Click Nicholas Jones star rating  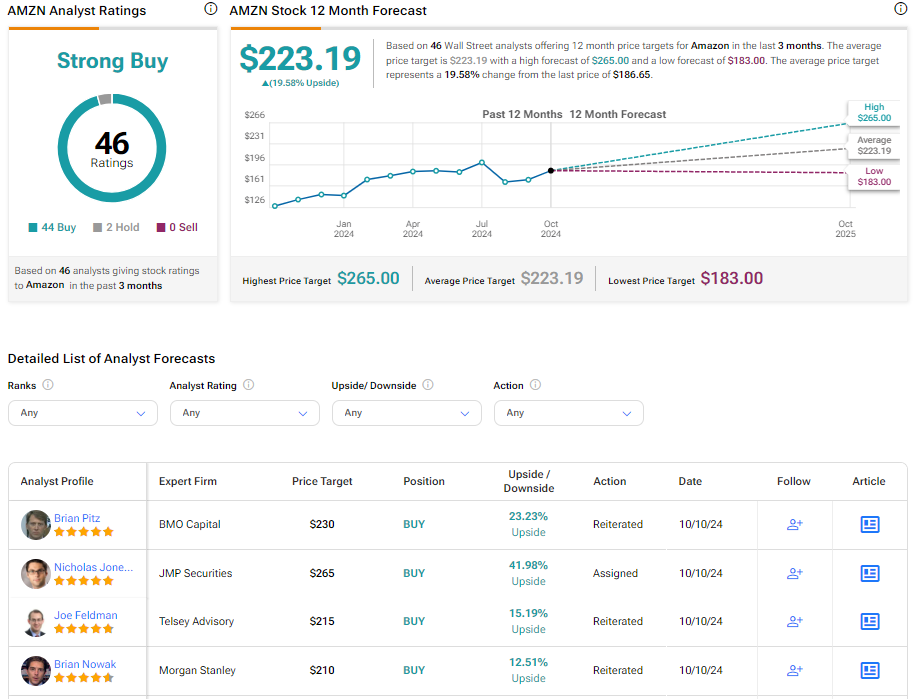click(x=83, y=581)
